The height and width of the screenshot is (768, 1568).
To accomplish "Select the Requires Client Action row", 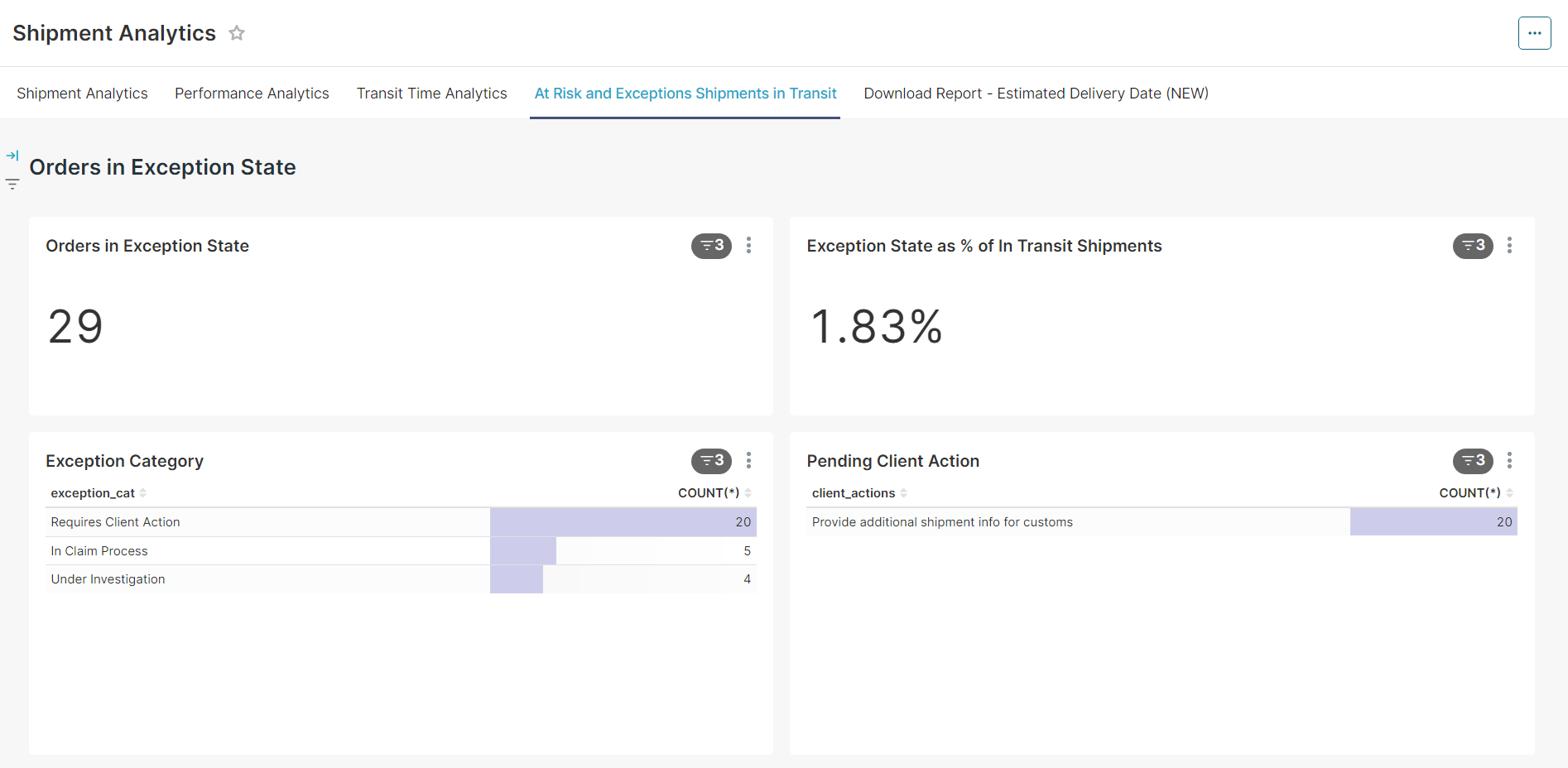I will pos(115,522).
